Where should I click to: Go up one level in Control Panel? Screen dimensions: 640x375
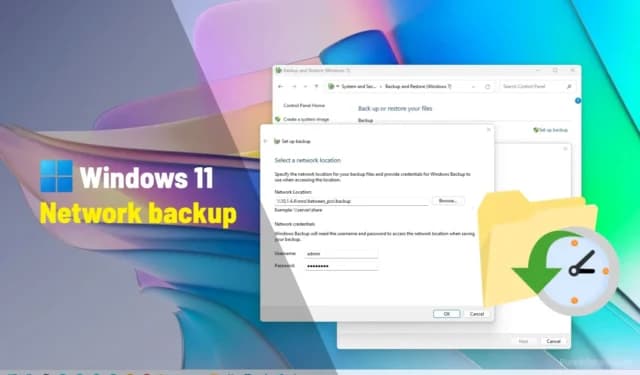(316, 87)
